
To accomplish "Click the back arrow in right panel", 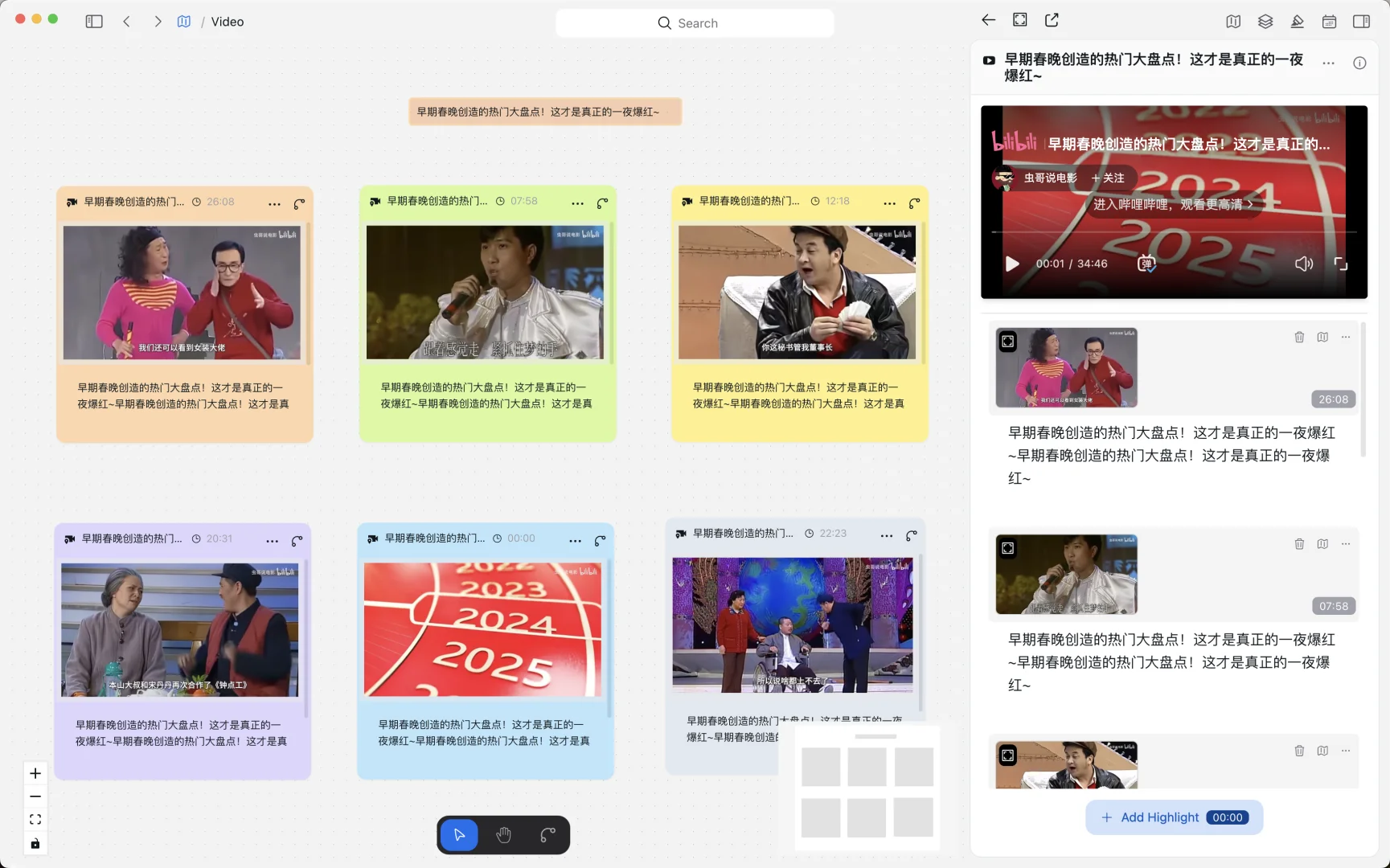I will 989,20.
